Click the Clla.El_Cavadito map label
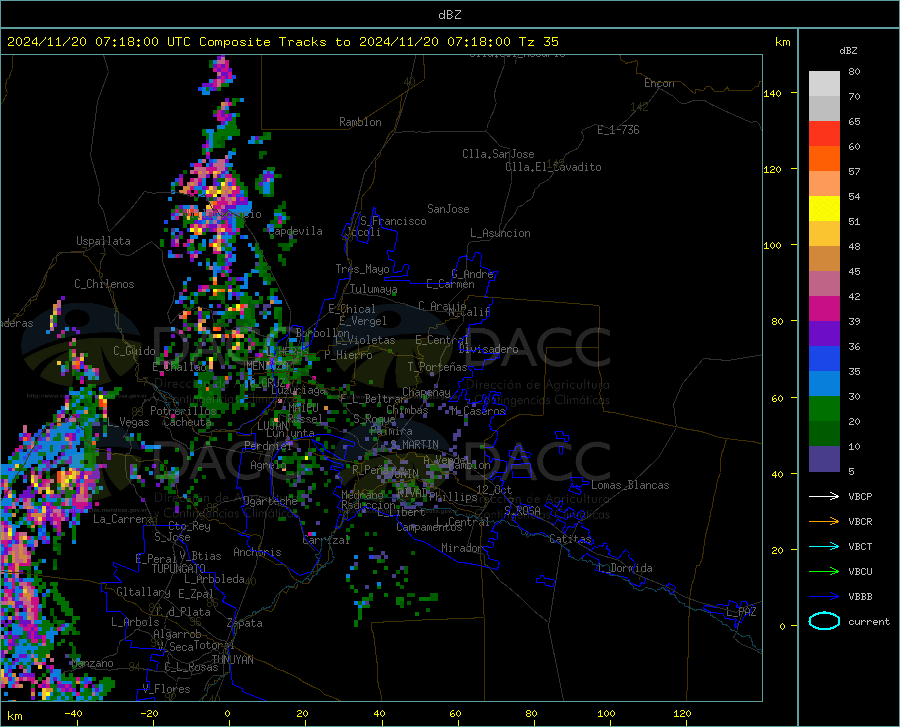The height and width of the screenshot is (727, 900). pyautogui.click(x=553, y=167)
